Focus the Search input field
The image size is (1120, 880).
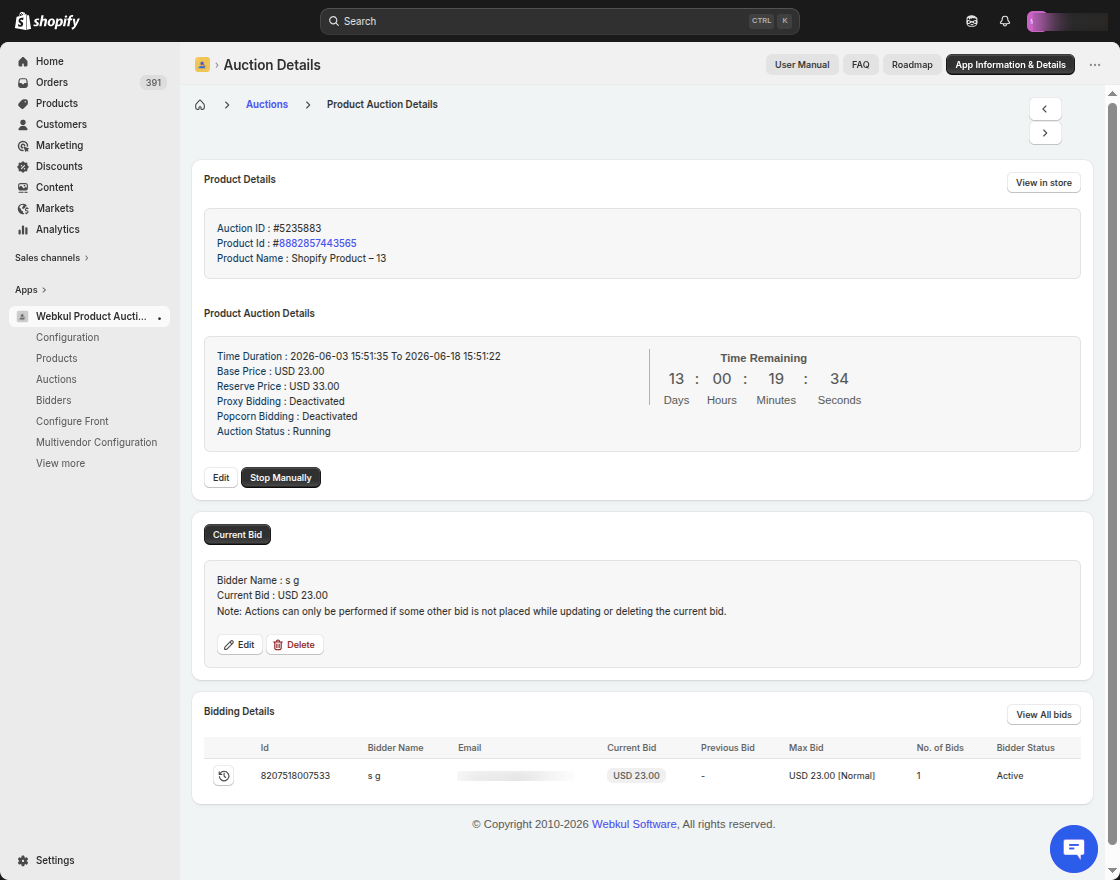559,21
